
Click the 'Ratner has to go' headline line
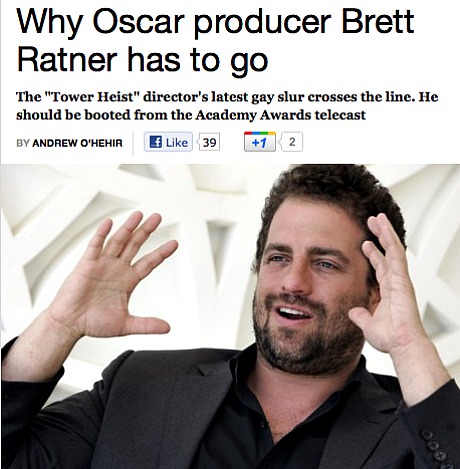pos(142,62)
